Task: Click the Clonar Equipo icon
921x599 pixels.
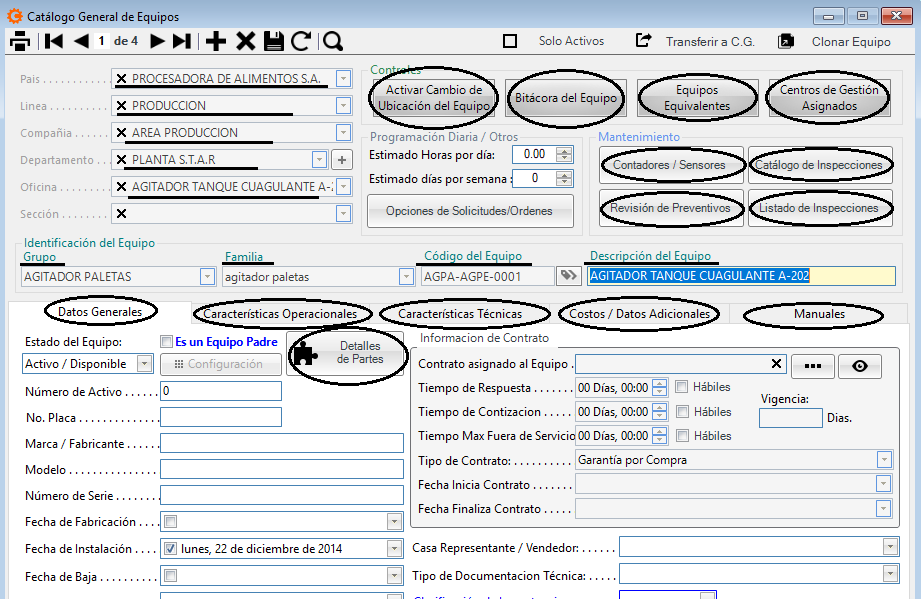Action: click(x=786, y=41)
